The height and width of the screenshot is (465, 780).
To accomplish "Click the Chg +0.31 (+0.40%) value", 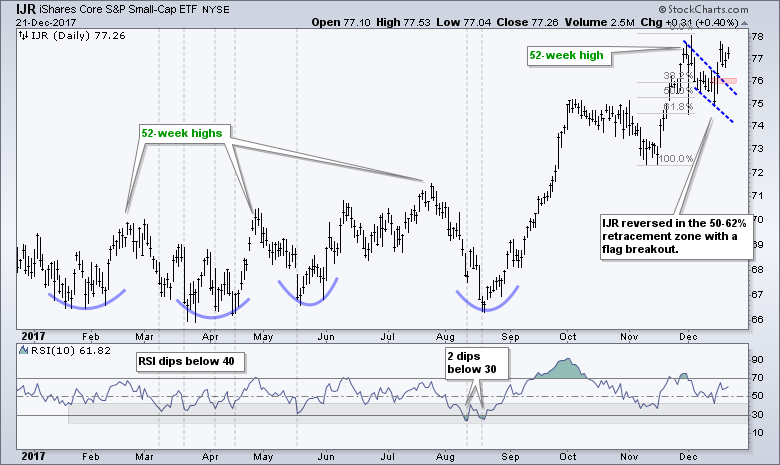I will coord(689,22).
